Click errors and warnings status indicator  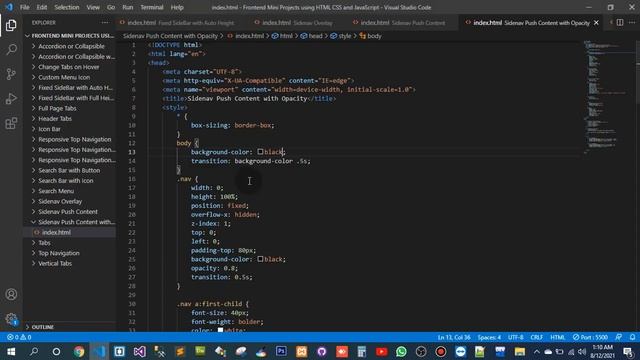point(19,337)
